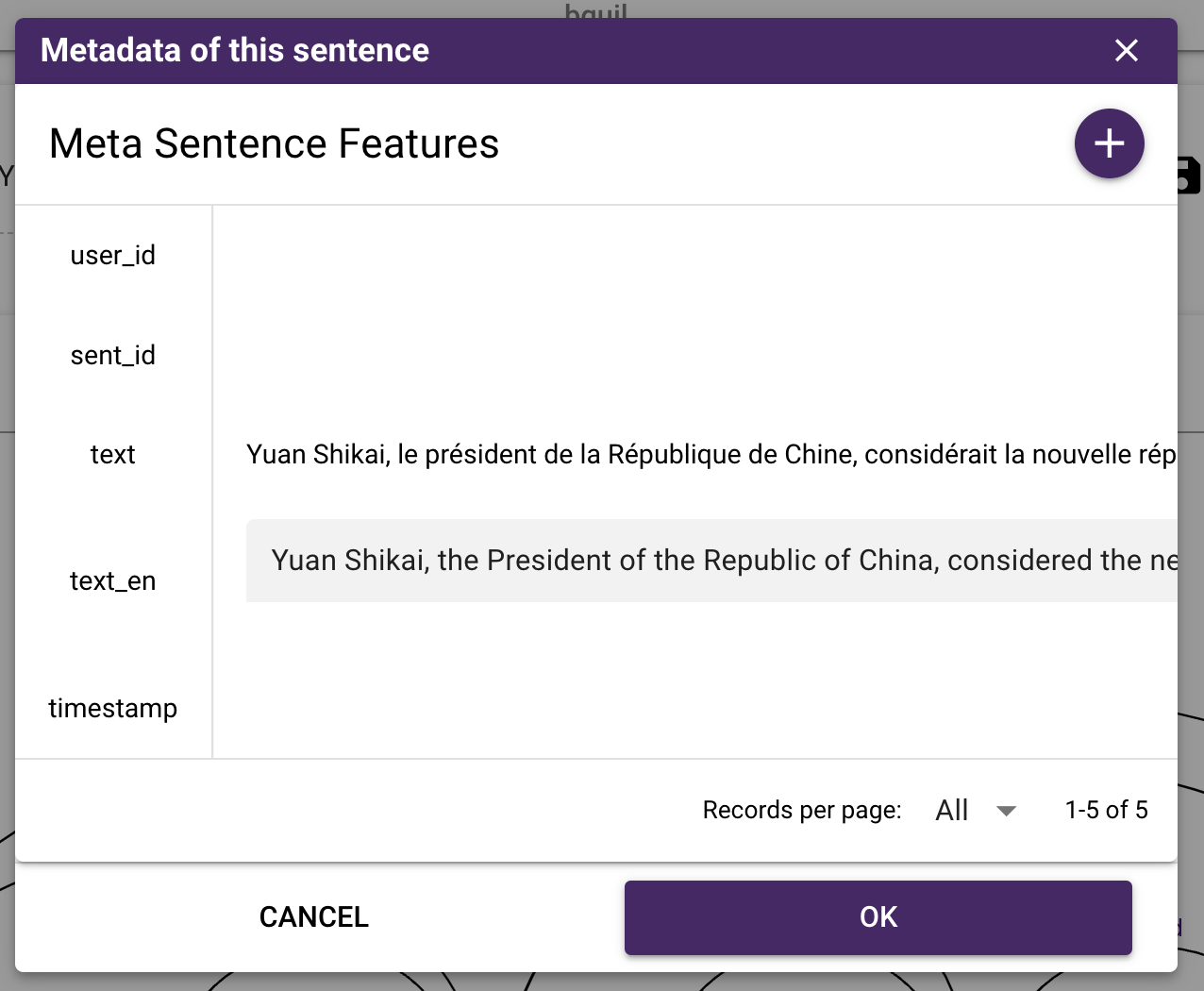Click the text row label
Viewport: 1204px width, 991px height.
(113, 455)
